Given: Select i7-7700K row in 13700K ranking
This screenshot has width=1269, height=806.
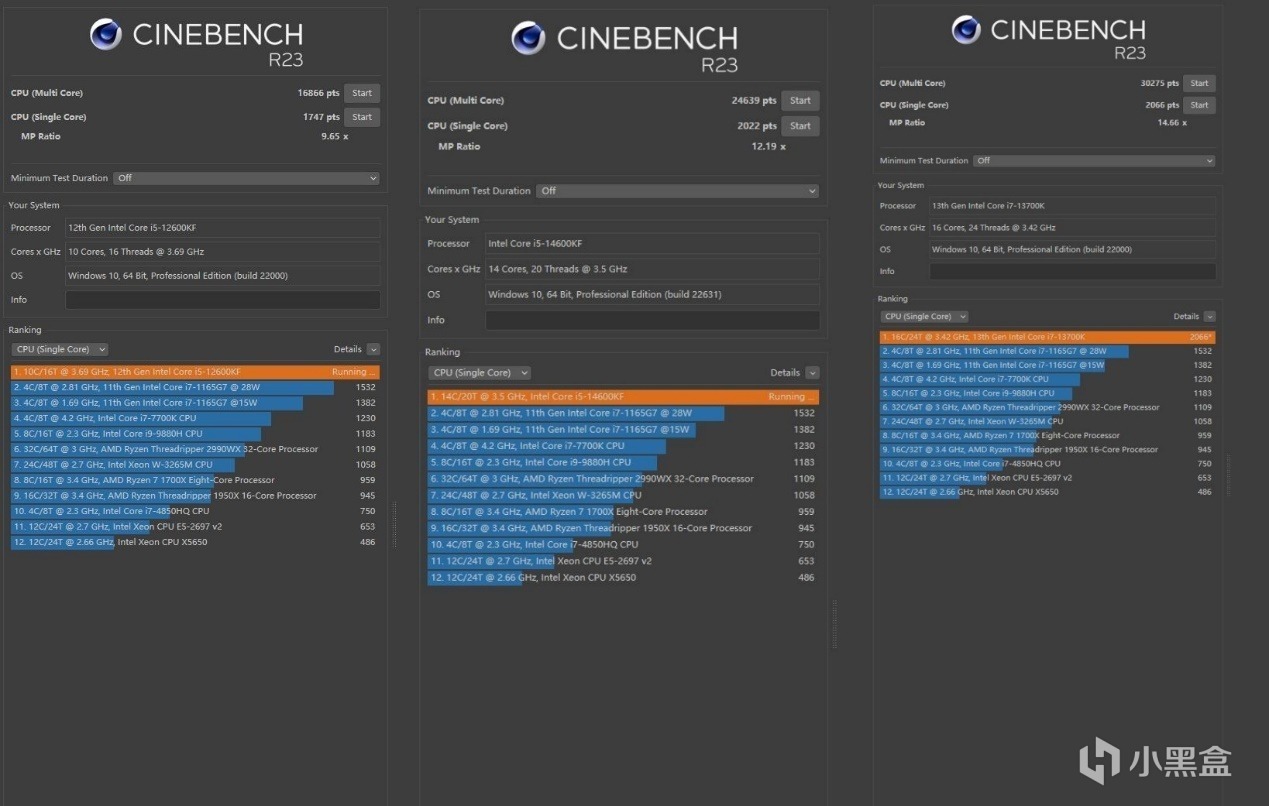Looking at the screenshot, I should [x=1048, y=379].
